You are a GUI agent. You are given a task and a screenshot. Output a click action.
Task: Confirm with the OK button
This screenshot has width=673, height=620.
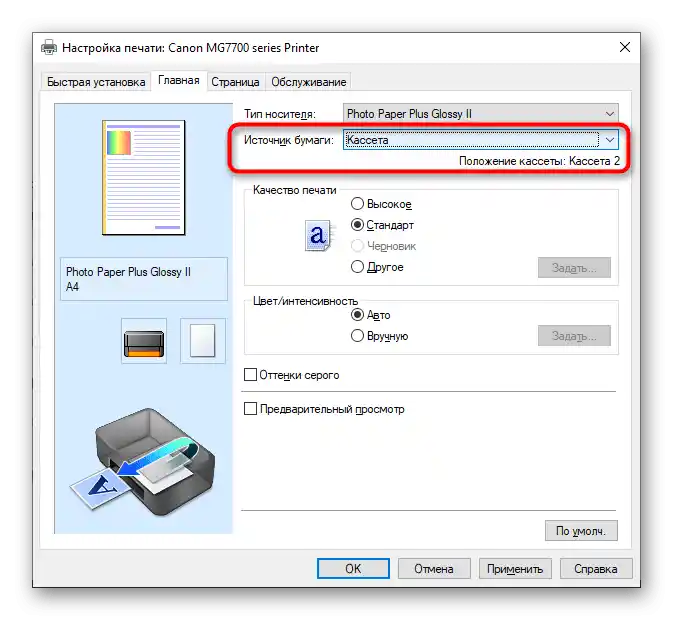click(x=353, y=569)
